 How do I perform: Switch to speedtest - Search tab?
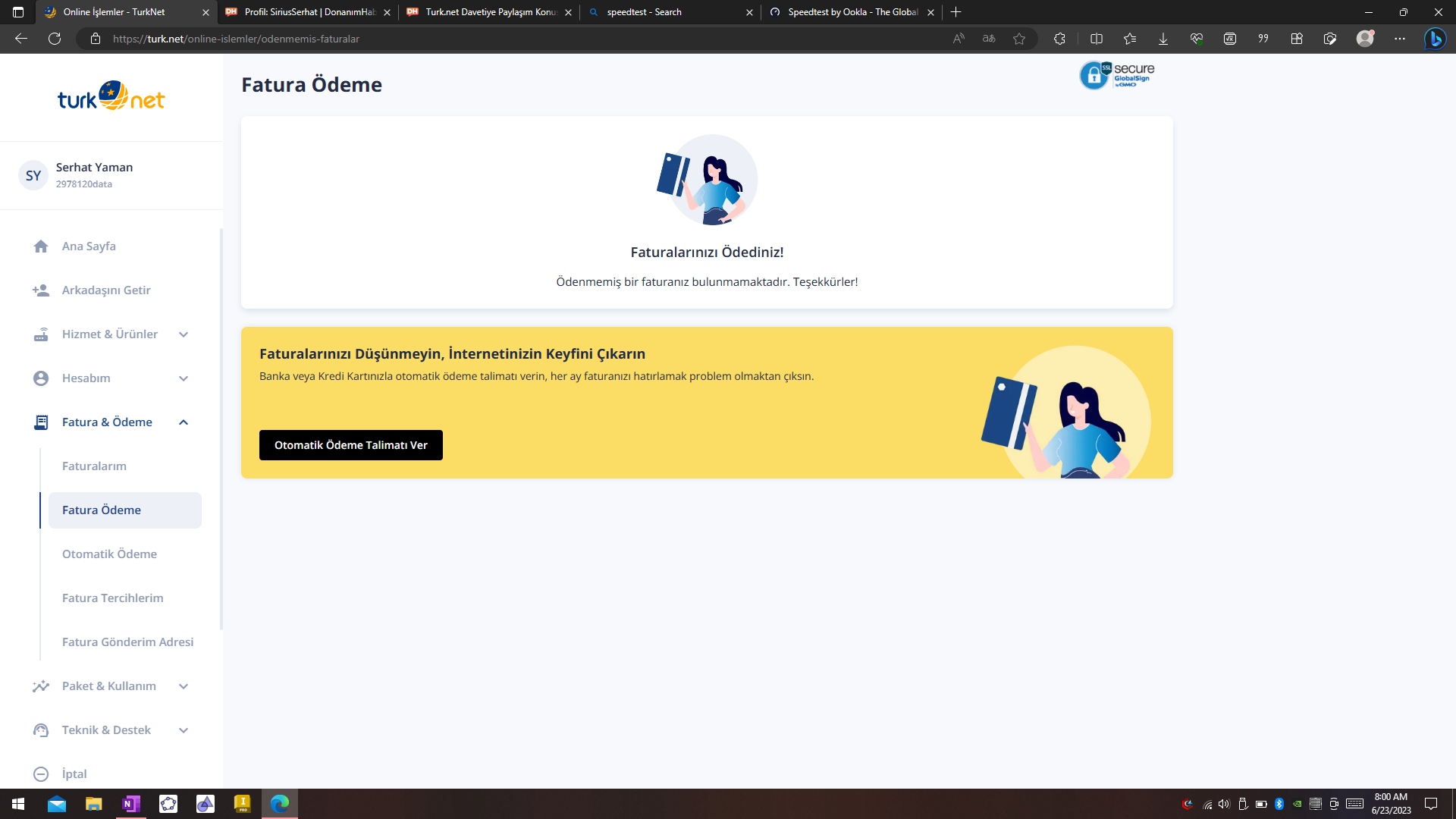[670, 12]
